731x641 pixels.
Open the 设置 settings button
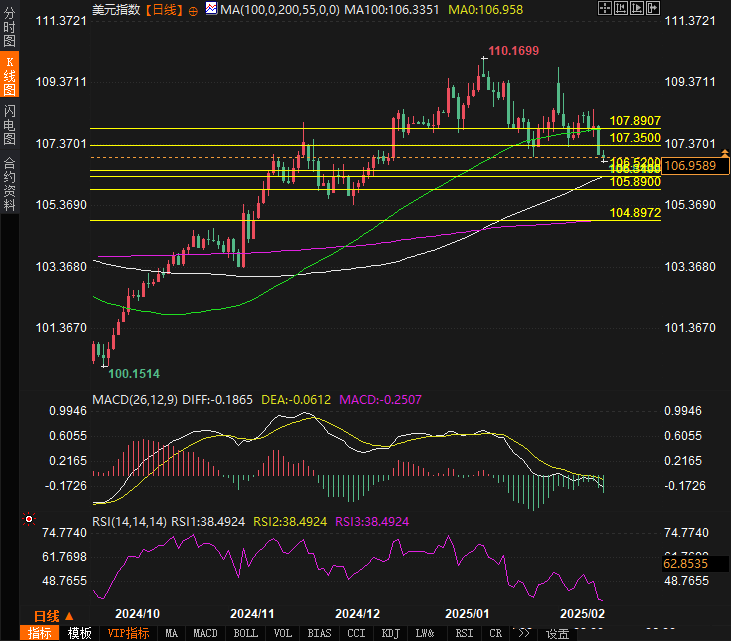coord(557,633)
